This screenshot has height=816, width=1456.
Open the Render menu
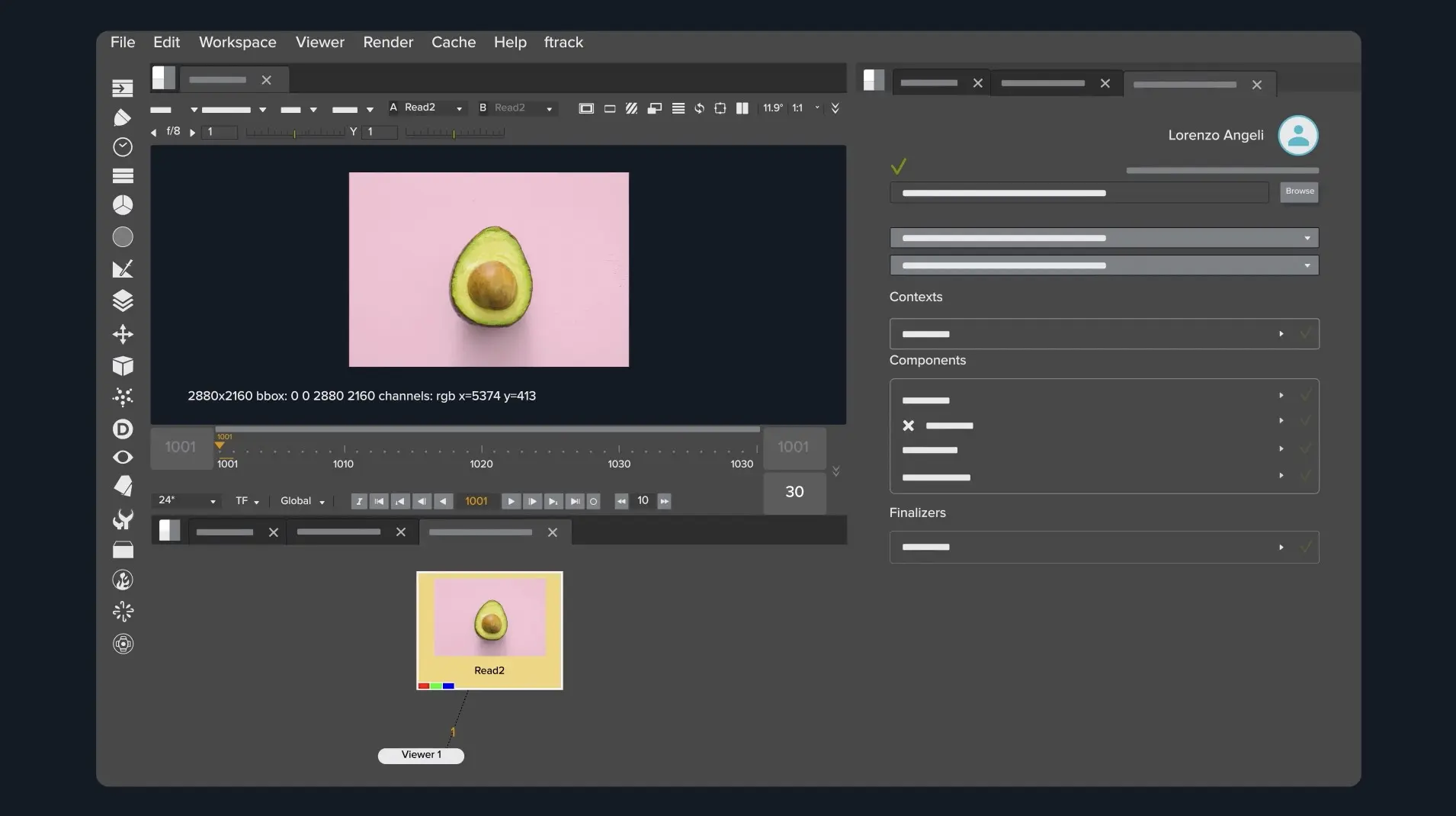(x=388, y=43)
